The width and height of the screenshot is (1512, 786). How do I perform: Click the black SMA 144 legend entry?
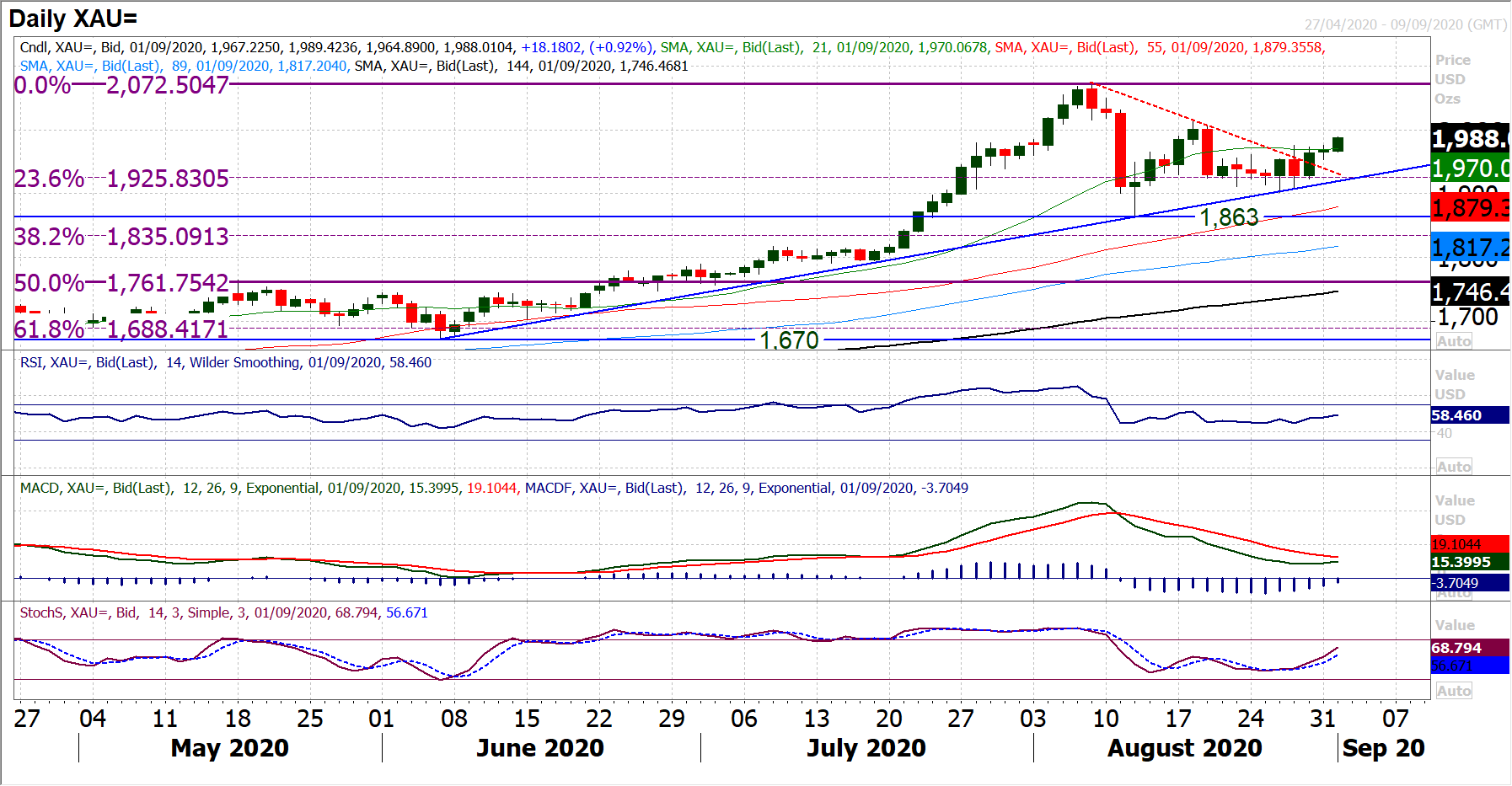(x=521, y=66)
